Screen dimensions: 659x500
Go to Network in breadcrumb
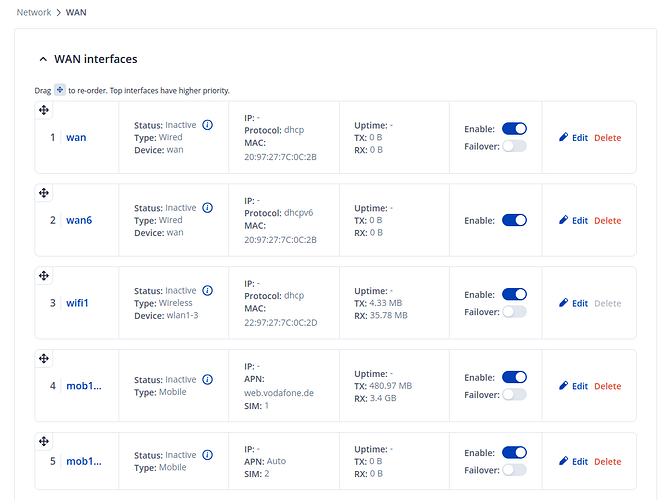tap(33, 13)
